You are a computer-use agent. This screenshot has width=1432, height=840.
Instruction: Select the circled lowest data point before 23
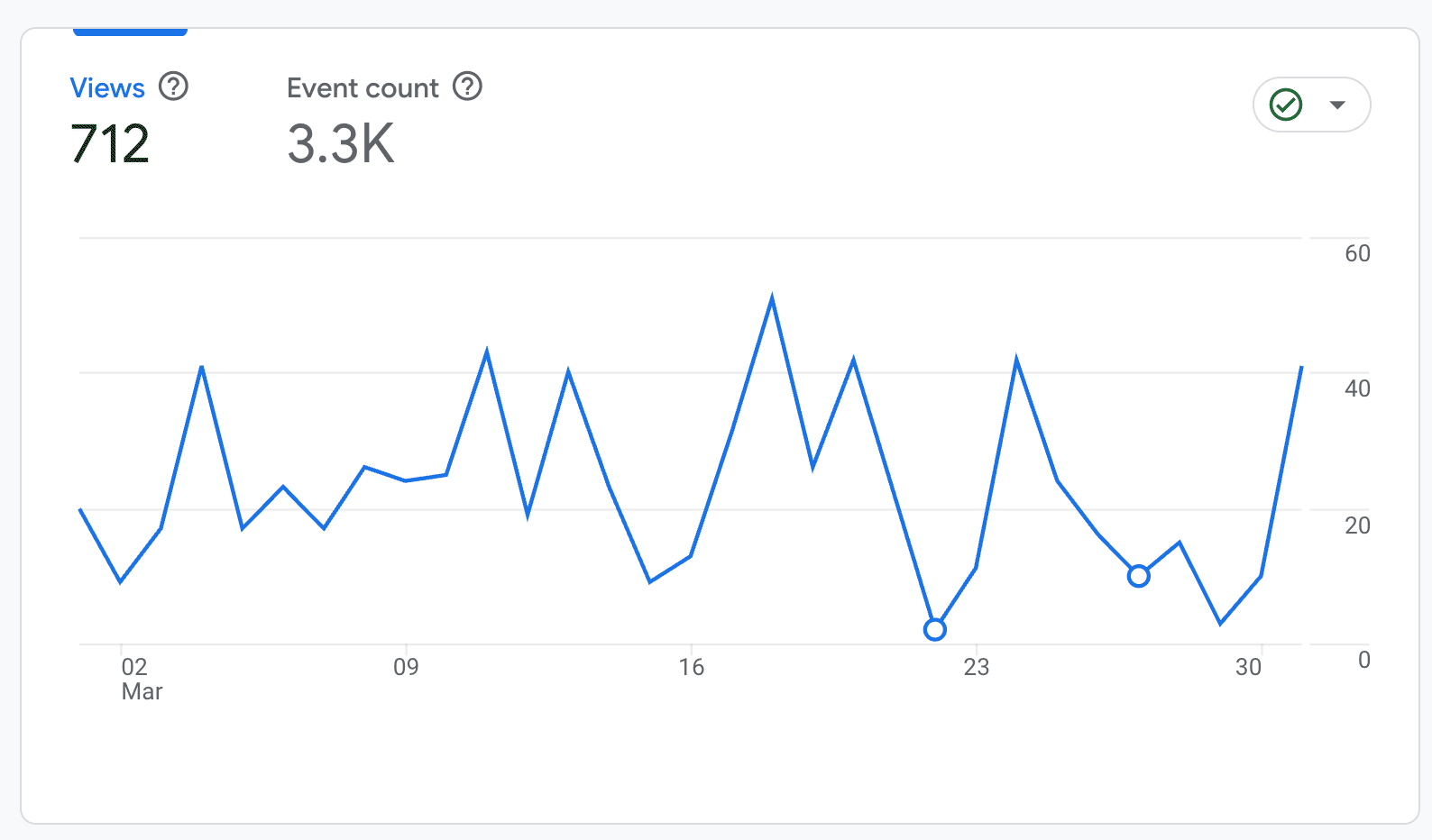click(935, 629)
